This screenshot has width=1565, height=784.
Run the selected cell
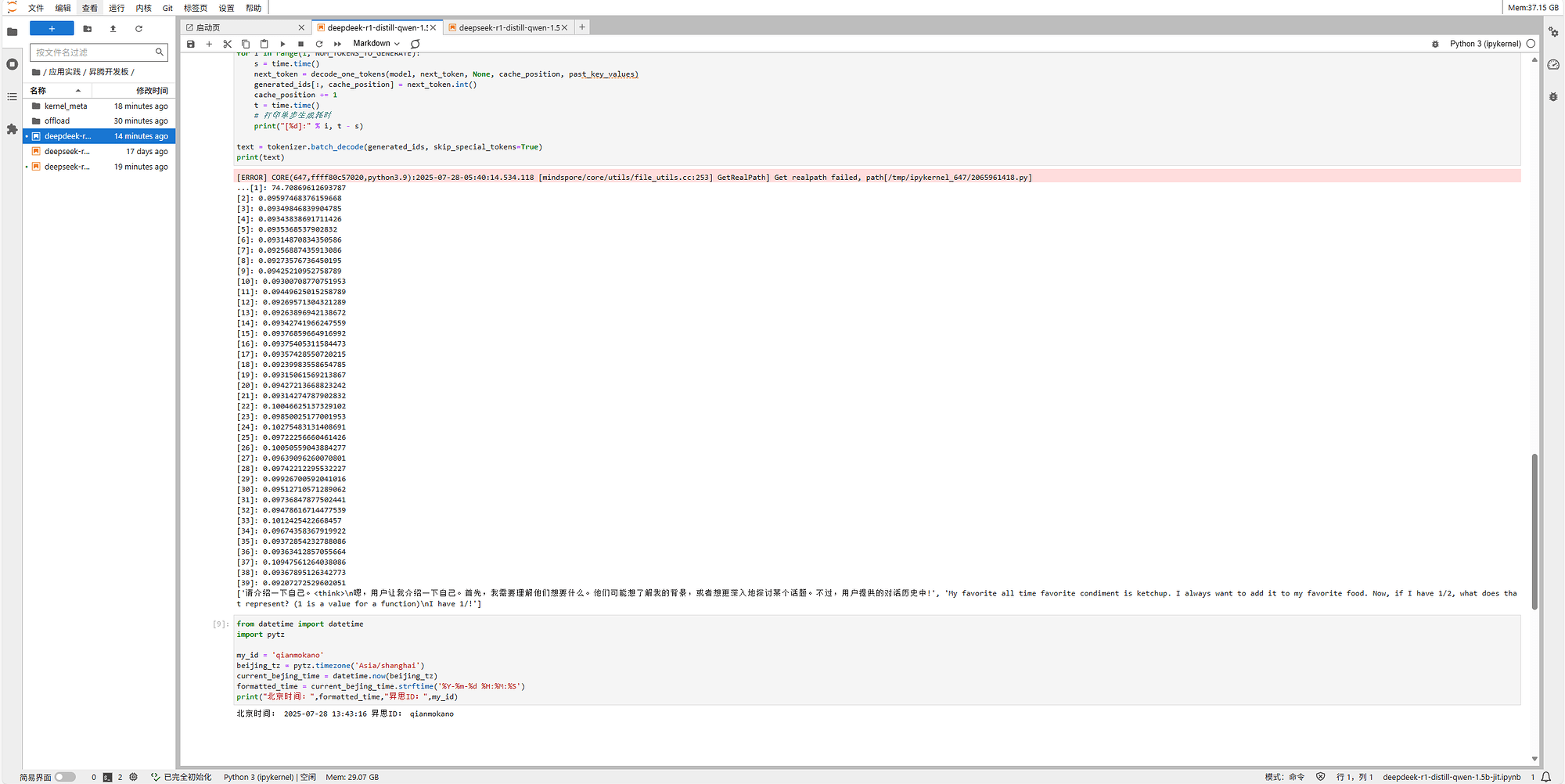point(282,44)
